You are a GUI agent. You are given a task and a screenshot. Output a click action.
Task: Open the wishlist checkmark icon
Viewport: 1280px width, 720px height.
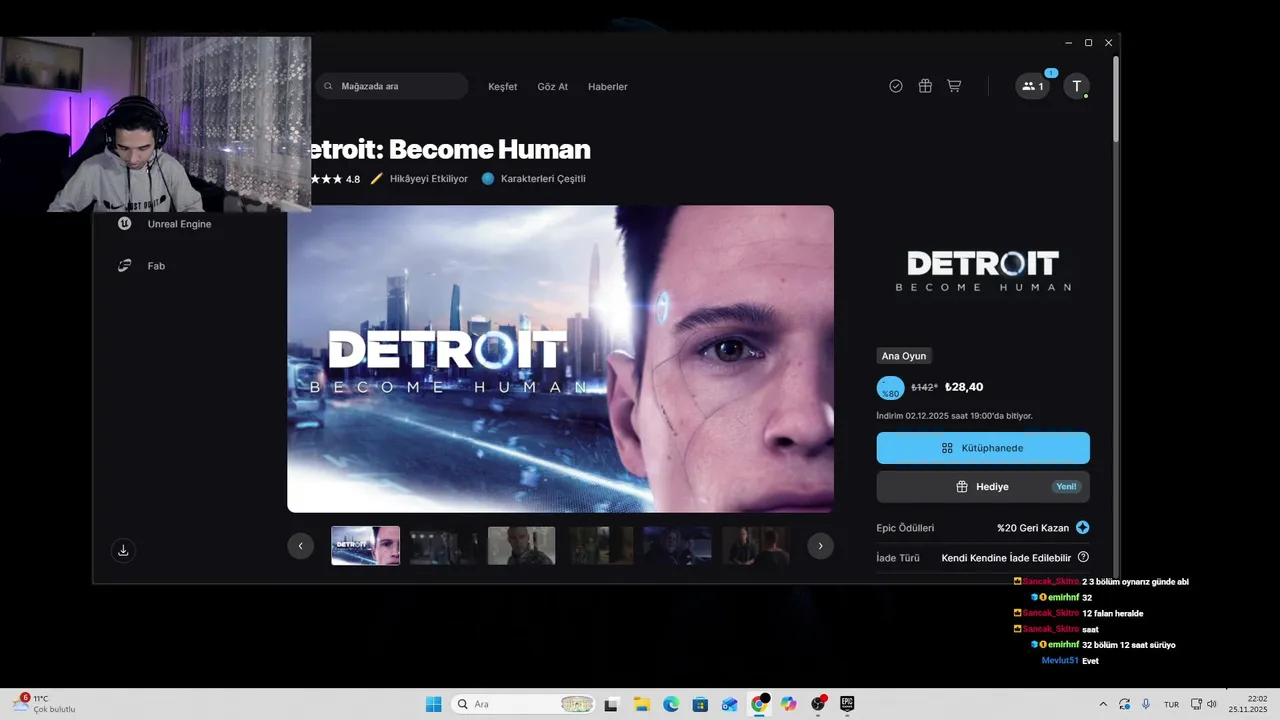(x=896, y=86)
